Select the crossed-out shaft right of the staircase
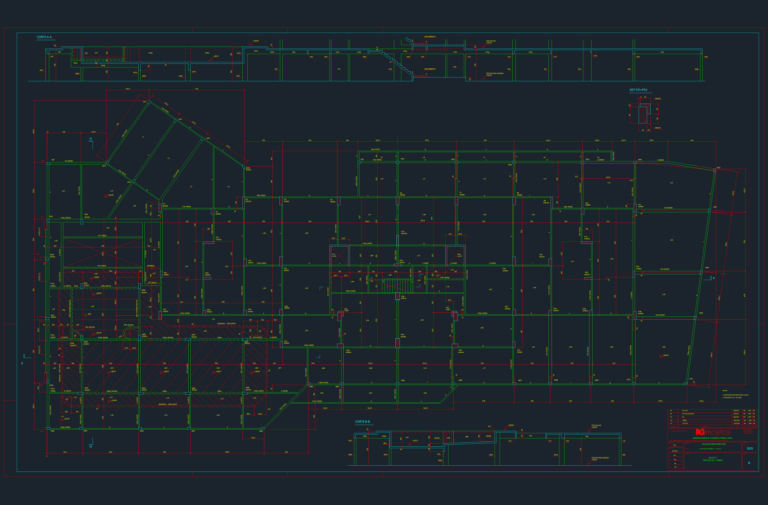This screenshot has height=505, width=768. tap(455, 255)
